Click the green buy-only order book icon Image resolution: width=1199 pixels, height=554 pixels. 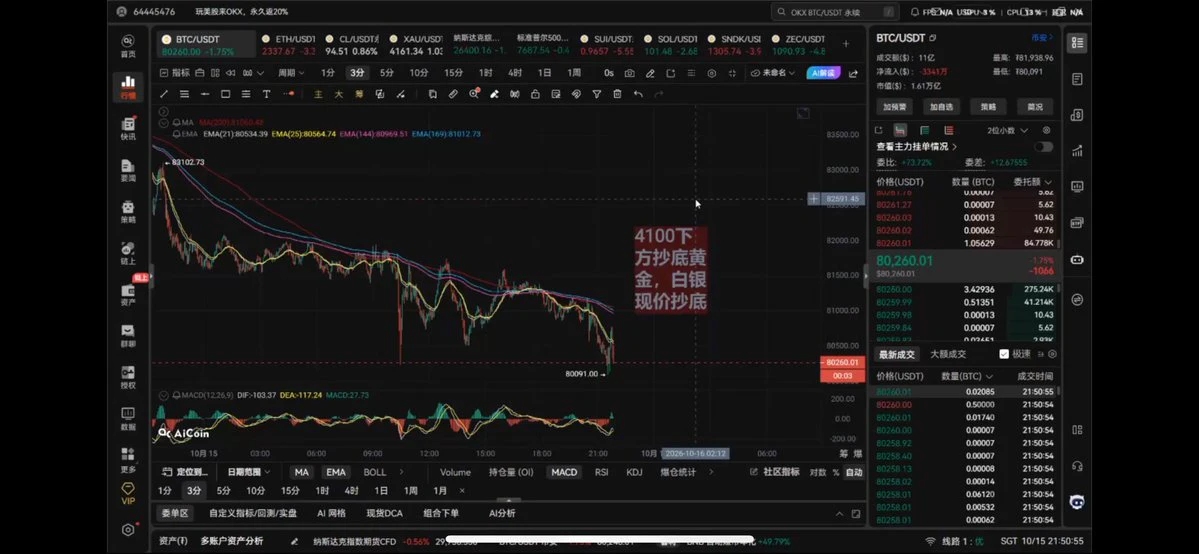pyautogui.click(x=924, y=130)
